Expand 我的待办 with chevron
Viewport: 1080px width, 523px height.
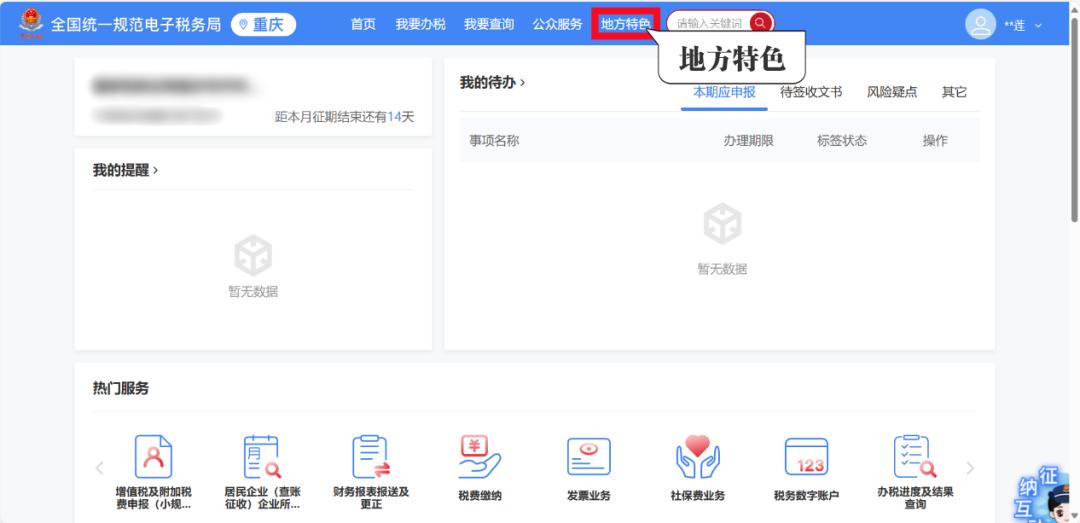tap(493, 83)
